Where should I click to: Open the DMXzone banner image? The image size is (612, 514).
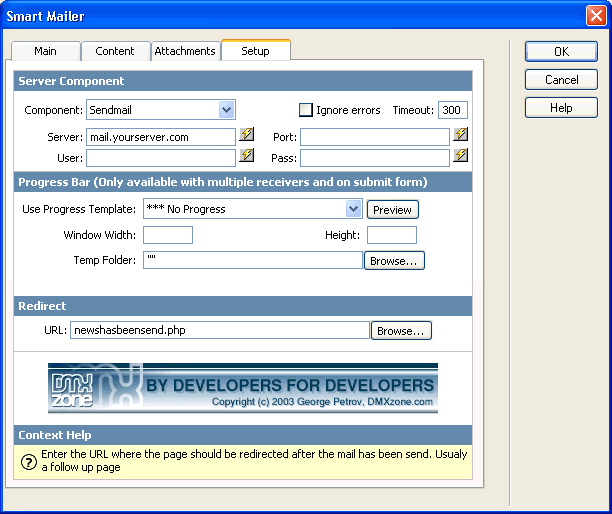pos(243,388)
